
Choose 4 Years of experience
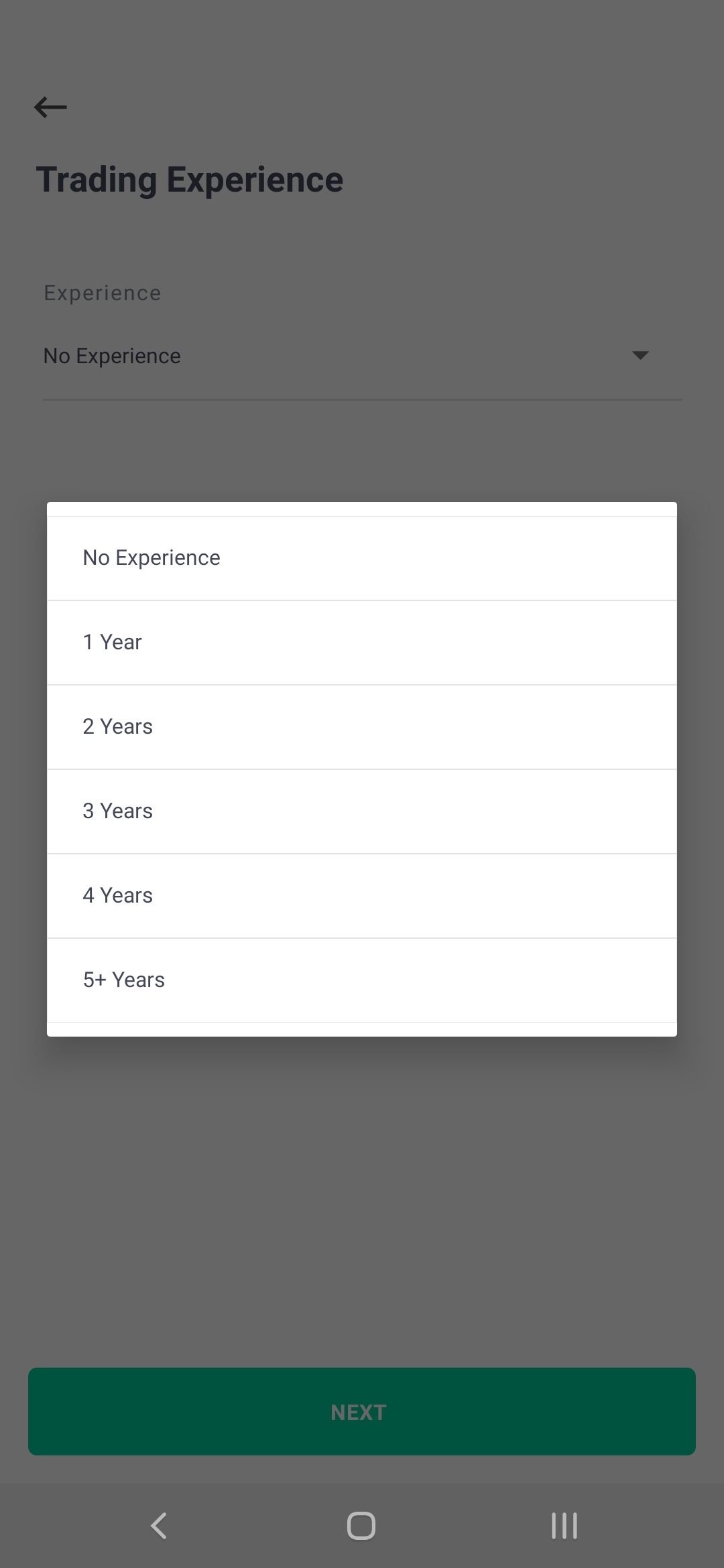pos(362,896)
